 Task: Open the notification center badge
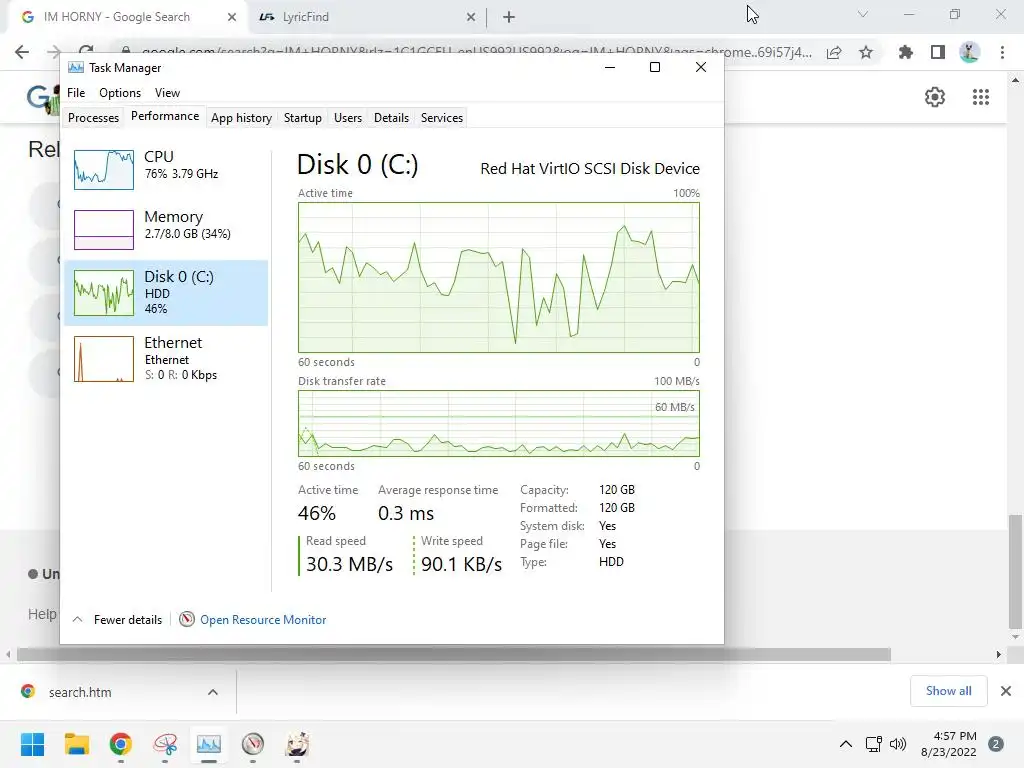[x=996, y=744]
